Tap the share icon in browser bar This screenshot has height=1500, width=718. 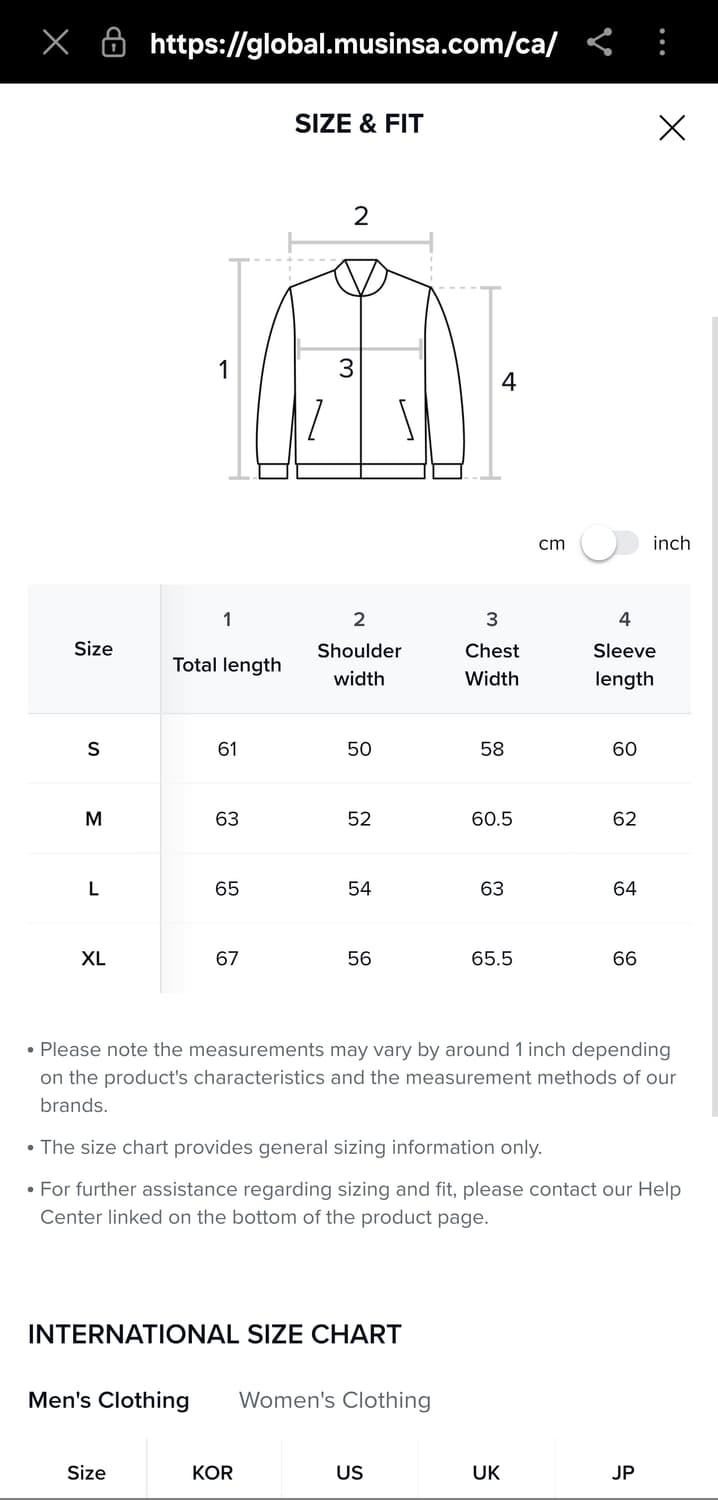[599, 42]
